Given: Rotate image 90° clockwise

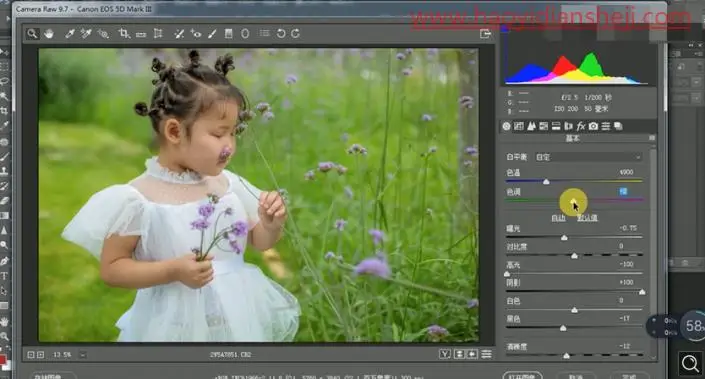Looking at the screenshot, I should pyautogui.click(x=295, y=33).
